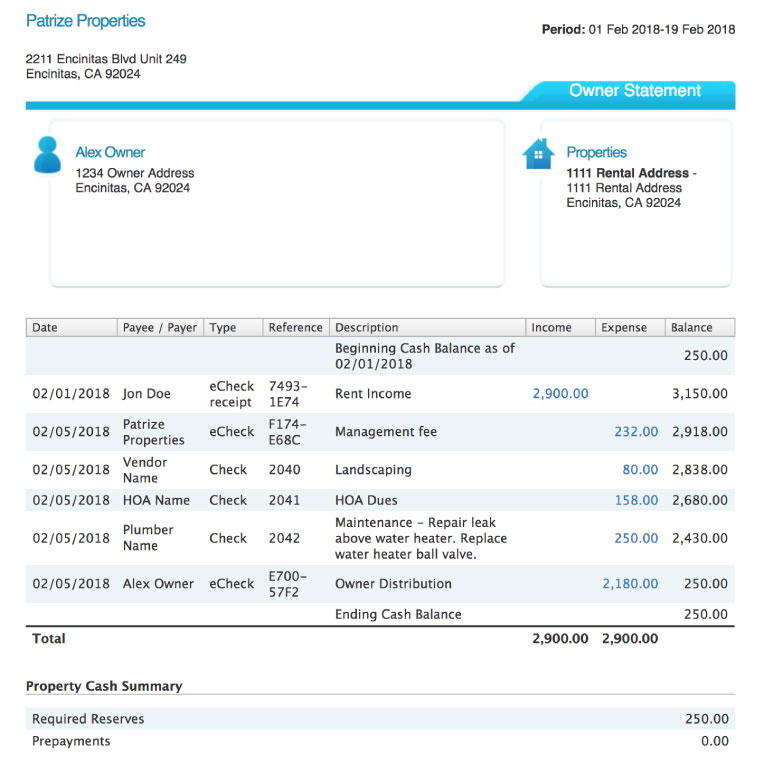Open the 80.00 landscaping expense
The width and height of the screenshot is (761, 775).
[640, 470]
